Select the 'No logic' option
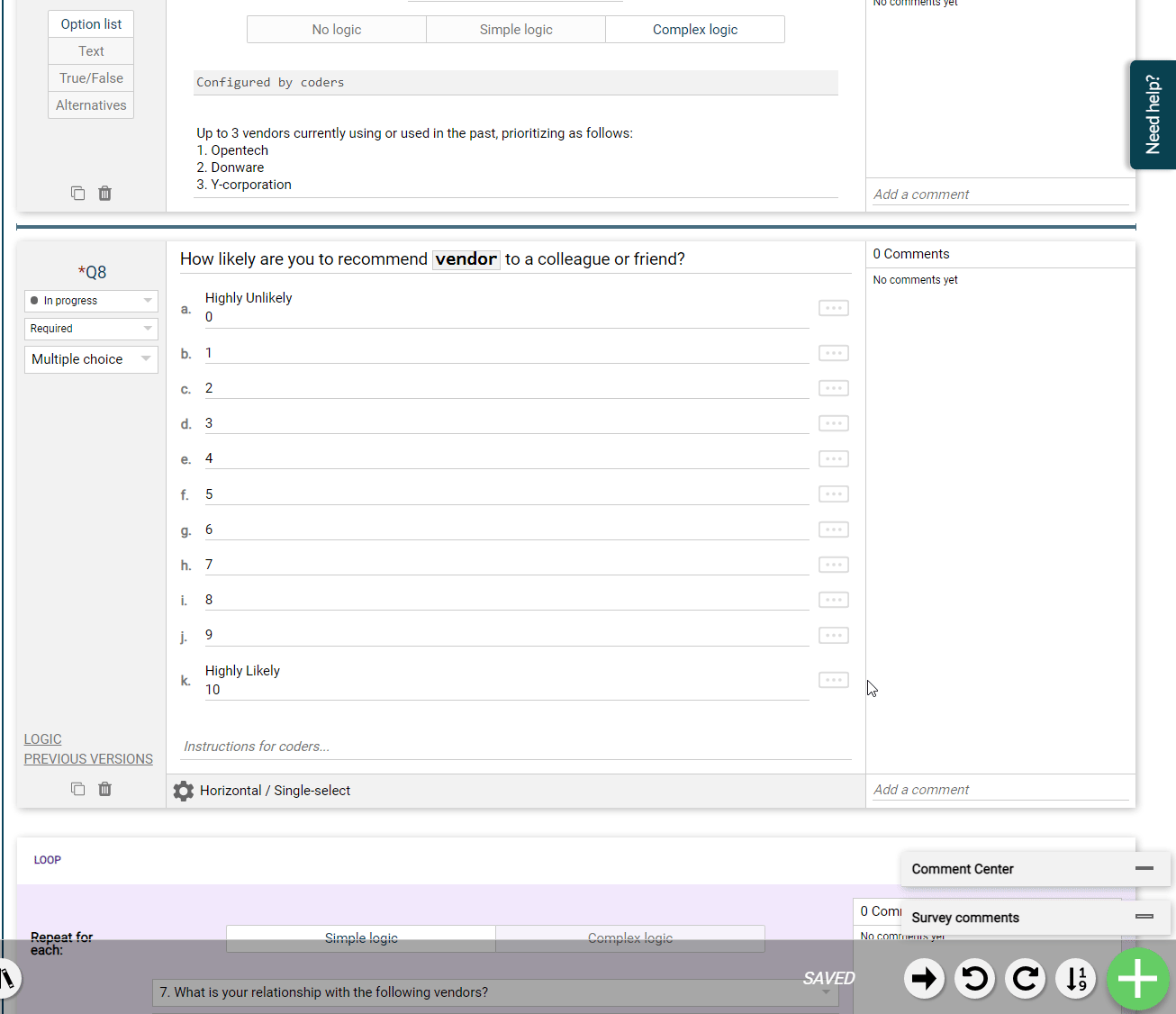Viewport: 1176px width, 1014px height. pos(336,30)
